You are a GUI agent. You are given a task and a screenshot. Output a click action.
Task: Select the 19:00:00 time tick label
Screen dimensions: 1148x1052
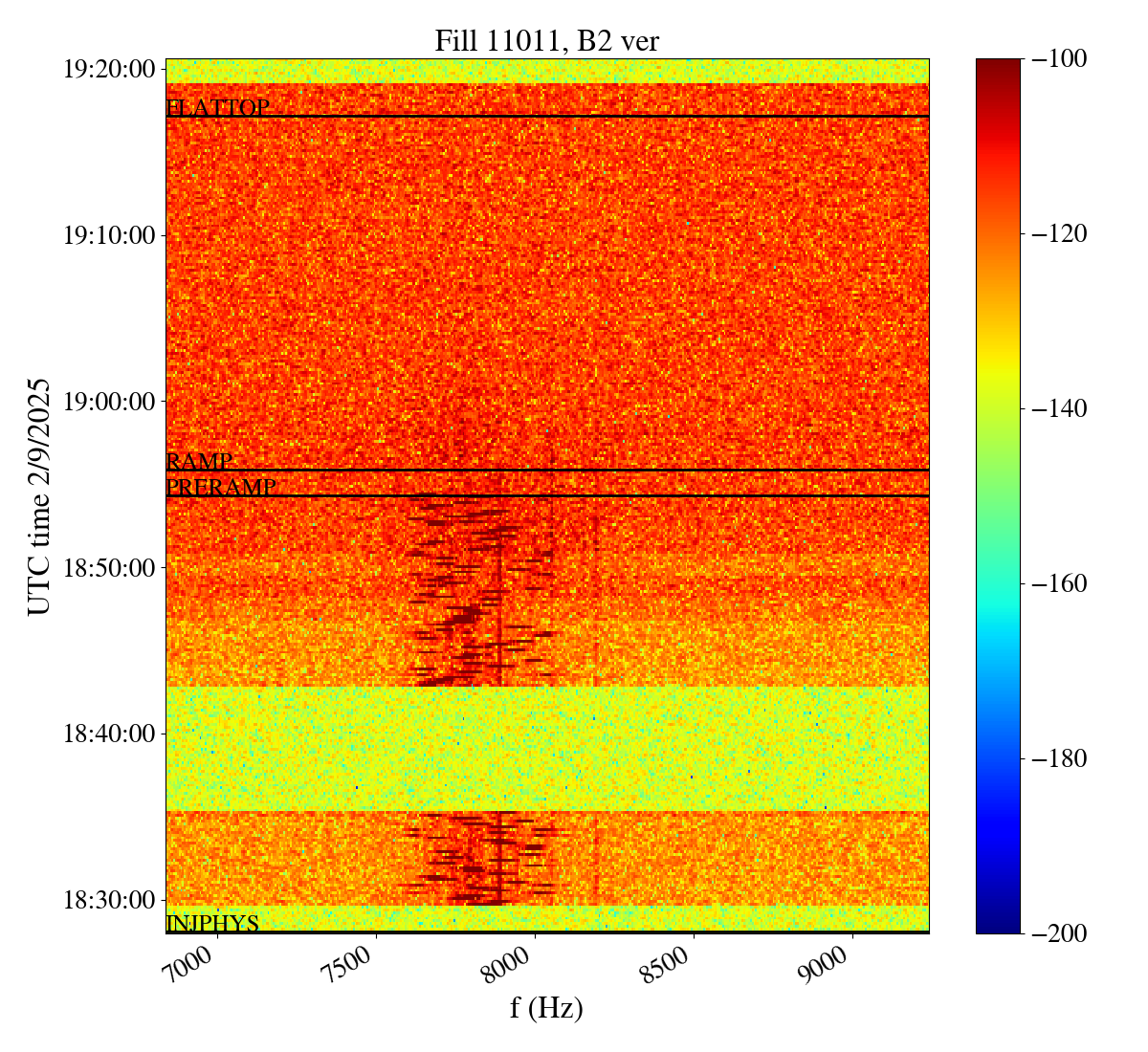coord(109,401)
